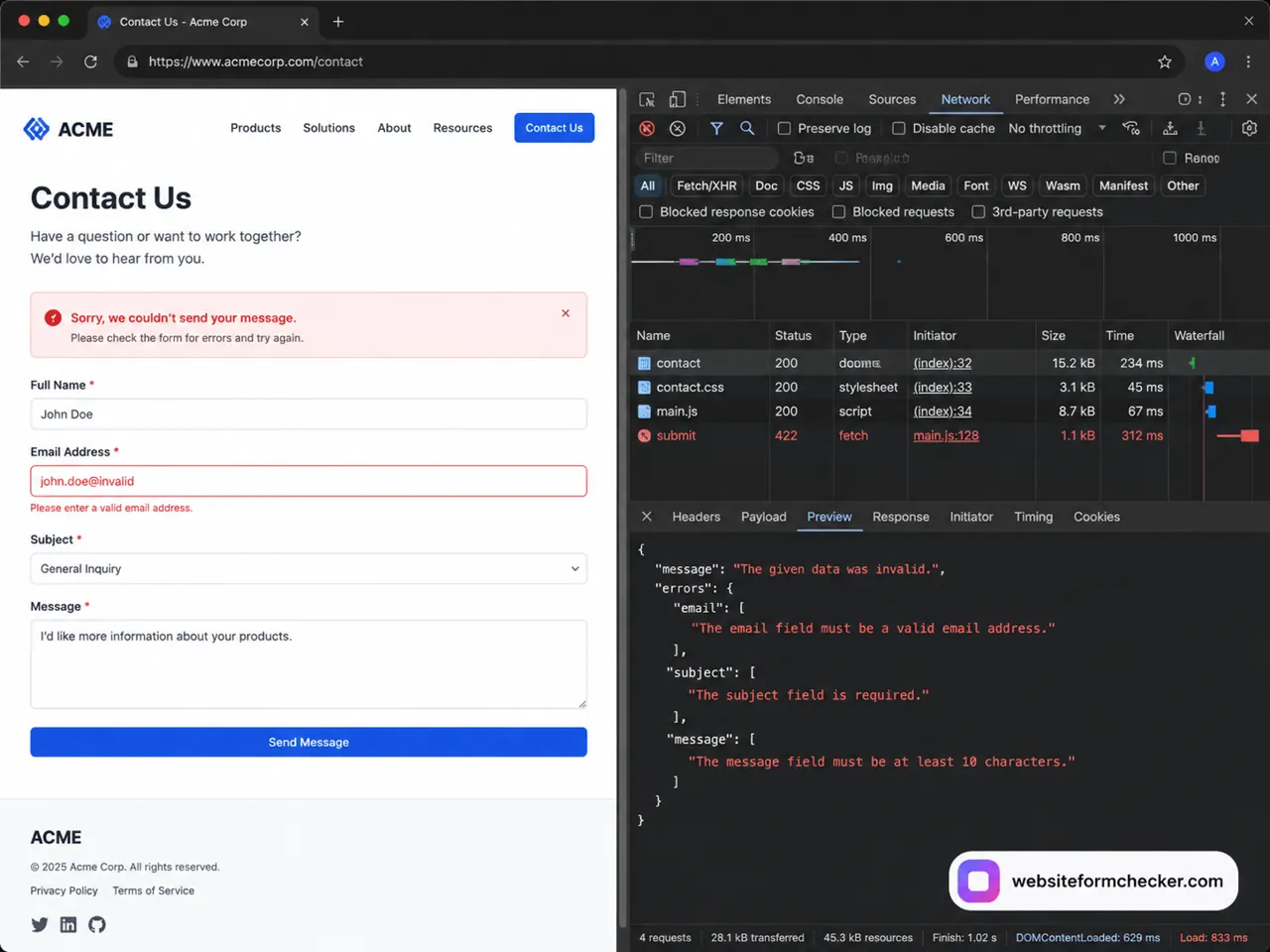The width and height of the screenshot is (1270, 952).
Task: Open the GitHub footer icon
Action: (x=97, y=924)
